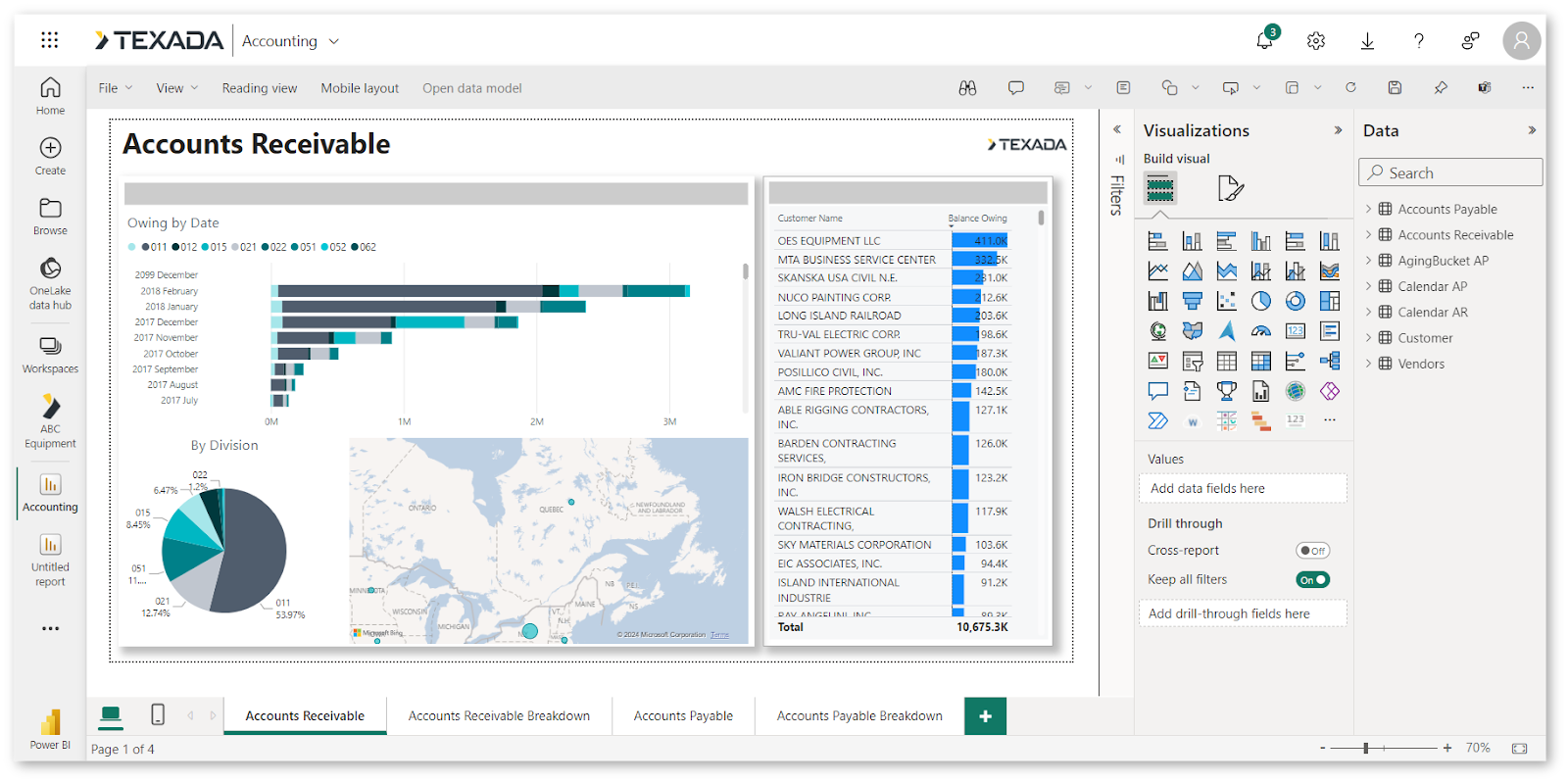Click Open data model
This screenshot has width=1568, height=783.
(472, 88)
